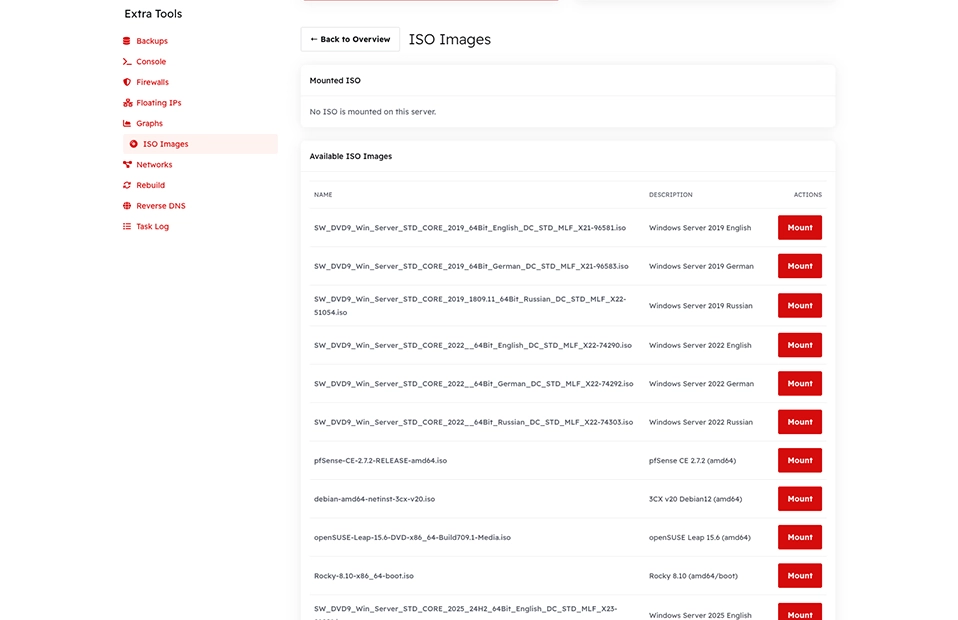Click the NAME column header
Image resolution: width=958 pixels, height=620 pixels.
tap(323, 195)
